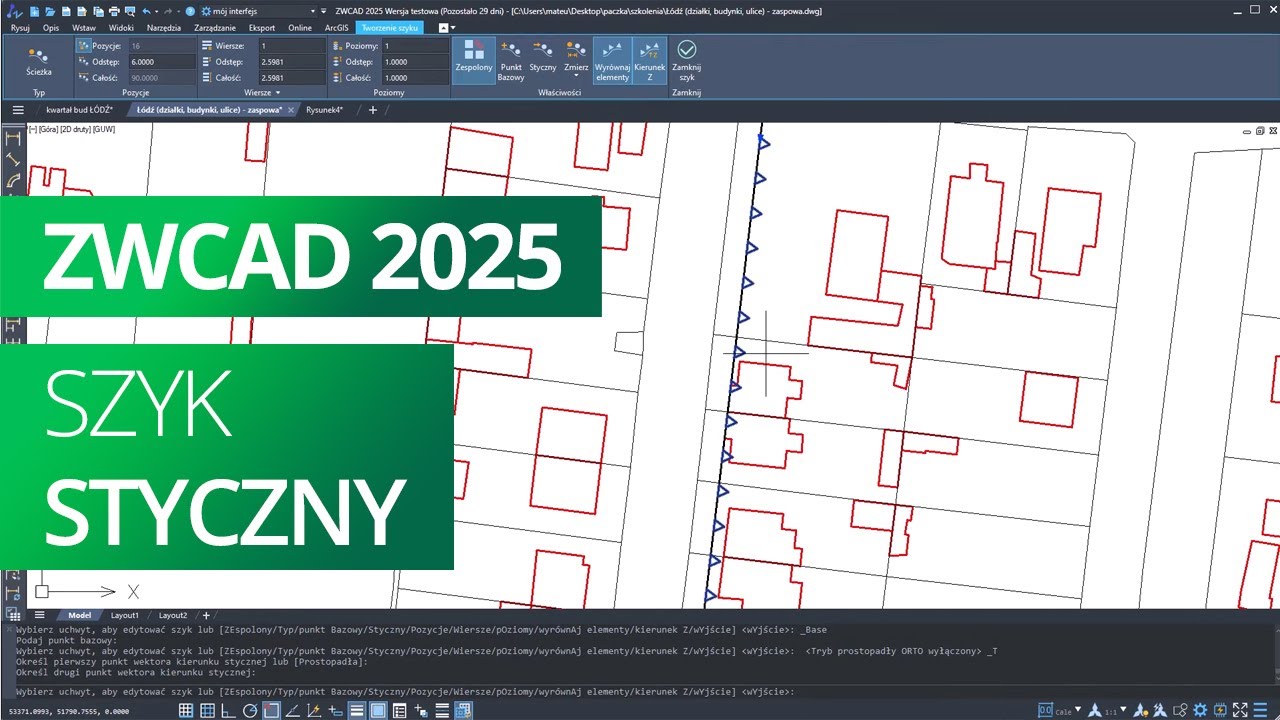Image resolution: width=1280 pixels, height=720 pixels.
Task: Click the Ścieżka path array type button
Action: pyautogui.click(x=39, y=62)
